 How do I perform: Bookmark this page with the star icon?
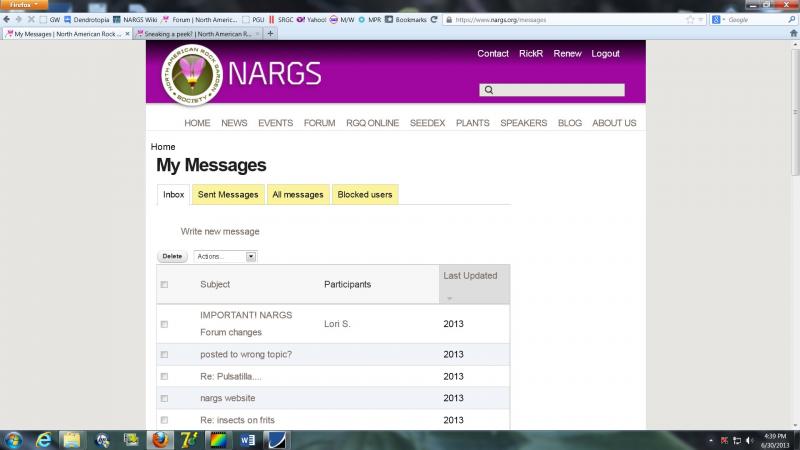pyautogui.click(x=690, y=19)
